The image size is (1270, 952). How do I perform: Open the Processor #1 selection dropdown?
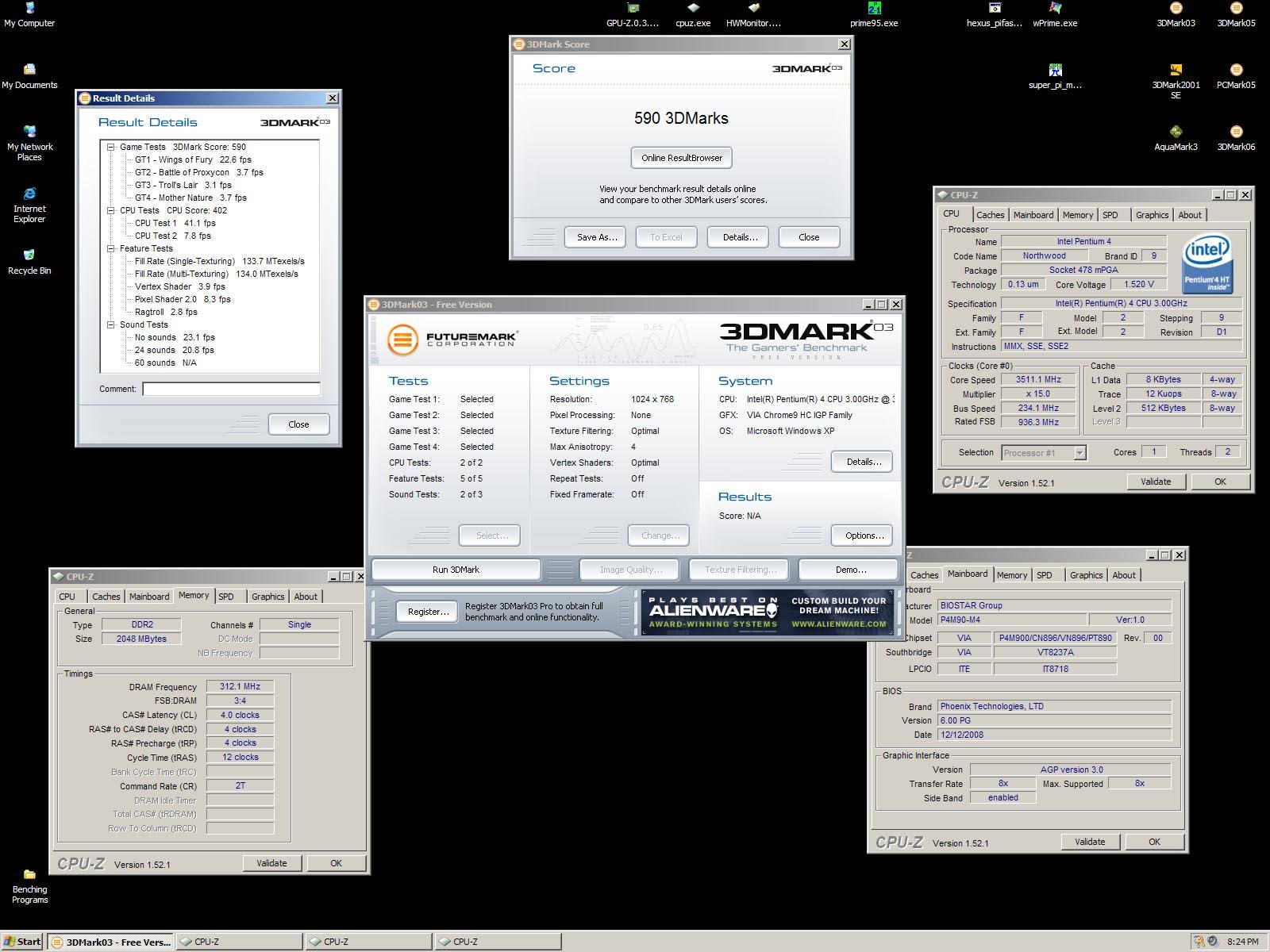point(1079,453)
